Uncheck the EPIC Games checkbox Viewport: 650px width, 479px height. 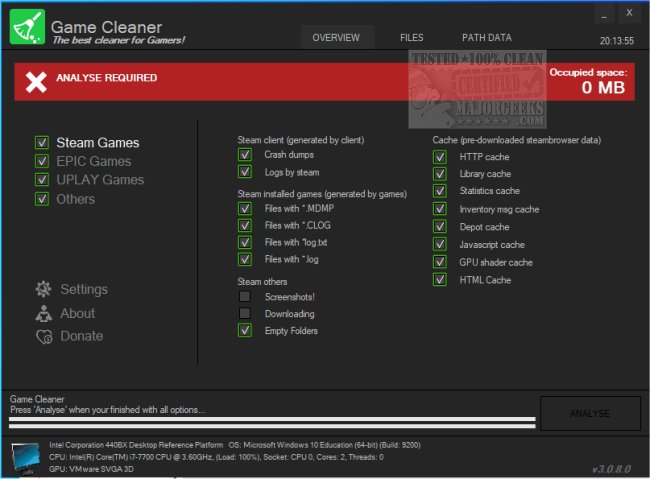coord(42,161)
